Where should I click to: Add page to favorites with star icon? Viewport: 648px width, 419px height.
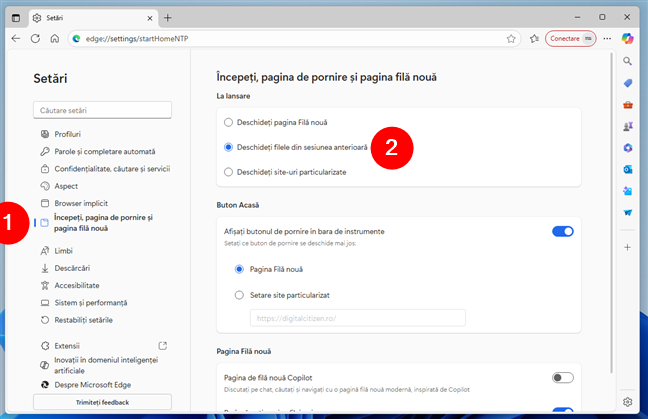click(x=511, y=38)
